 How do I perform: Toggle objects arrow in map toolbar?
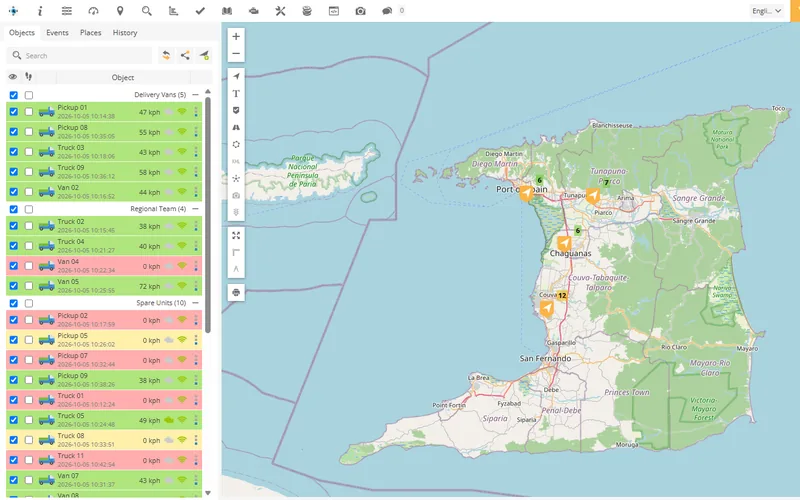pos(236,76)
